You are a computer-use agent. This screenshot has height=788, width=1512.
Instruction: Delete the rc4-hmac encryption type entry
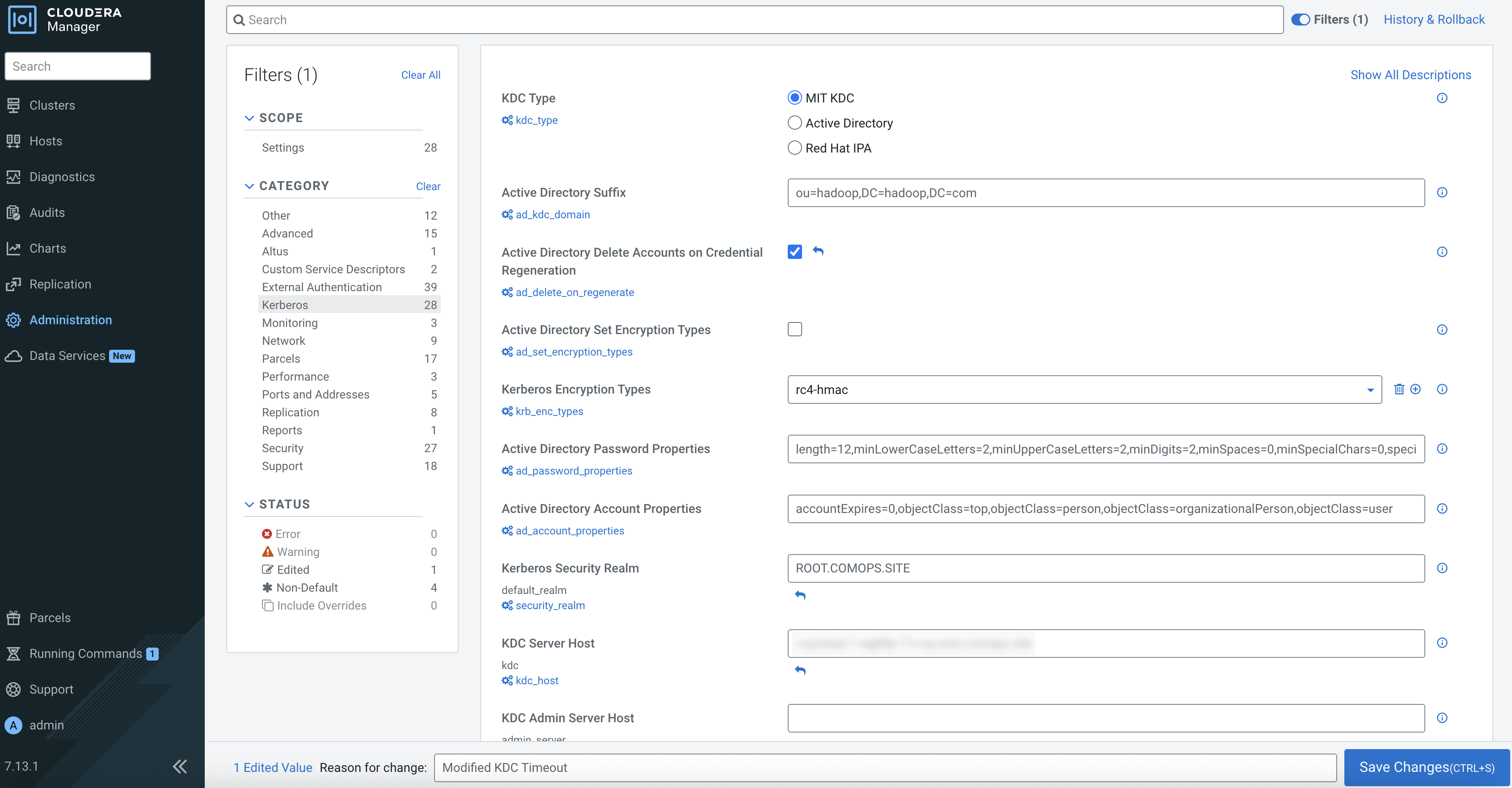pyautogui.click(x=1399, y=389)
